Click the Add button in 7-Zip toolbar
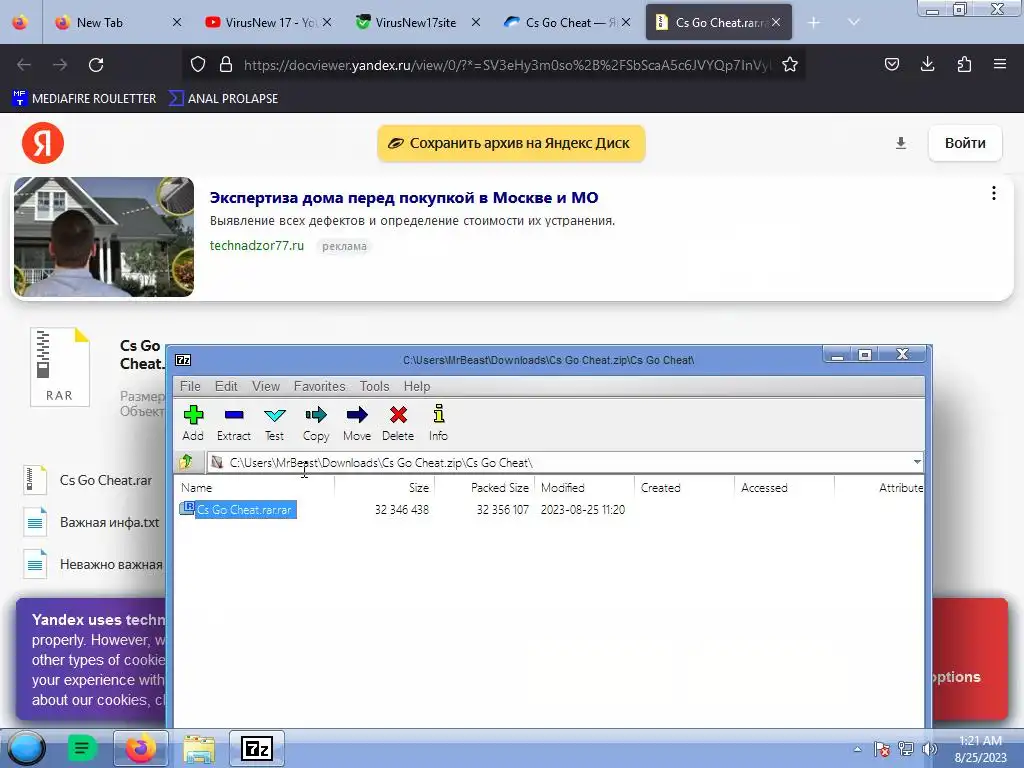Viewport: 1024px width, 768px height. (193, 423)
